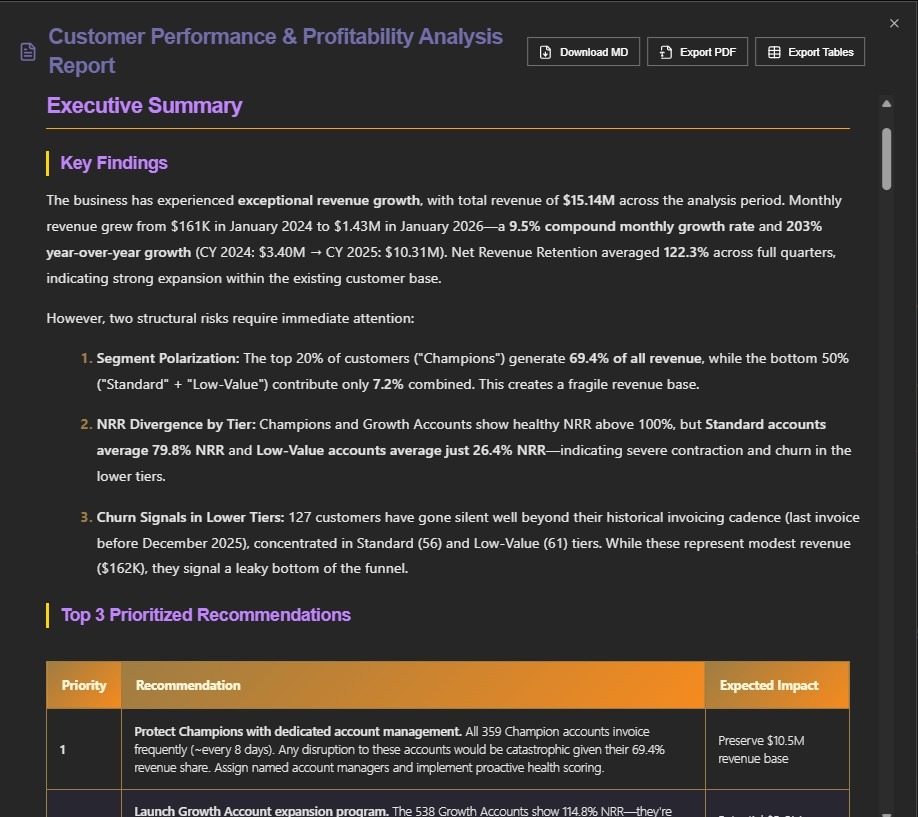The width and height of the screenshot is (918, 817).
Task: Click the Top 3 Prioritized Recommendations heading
Action: coord(205,614)
